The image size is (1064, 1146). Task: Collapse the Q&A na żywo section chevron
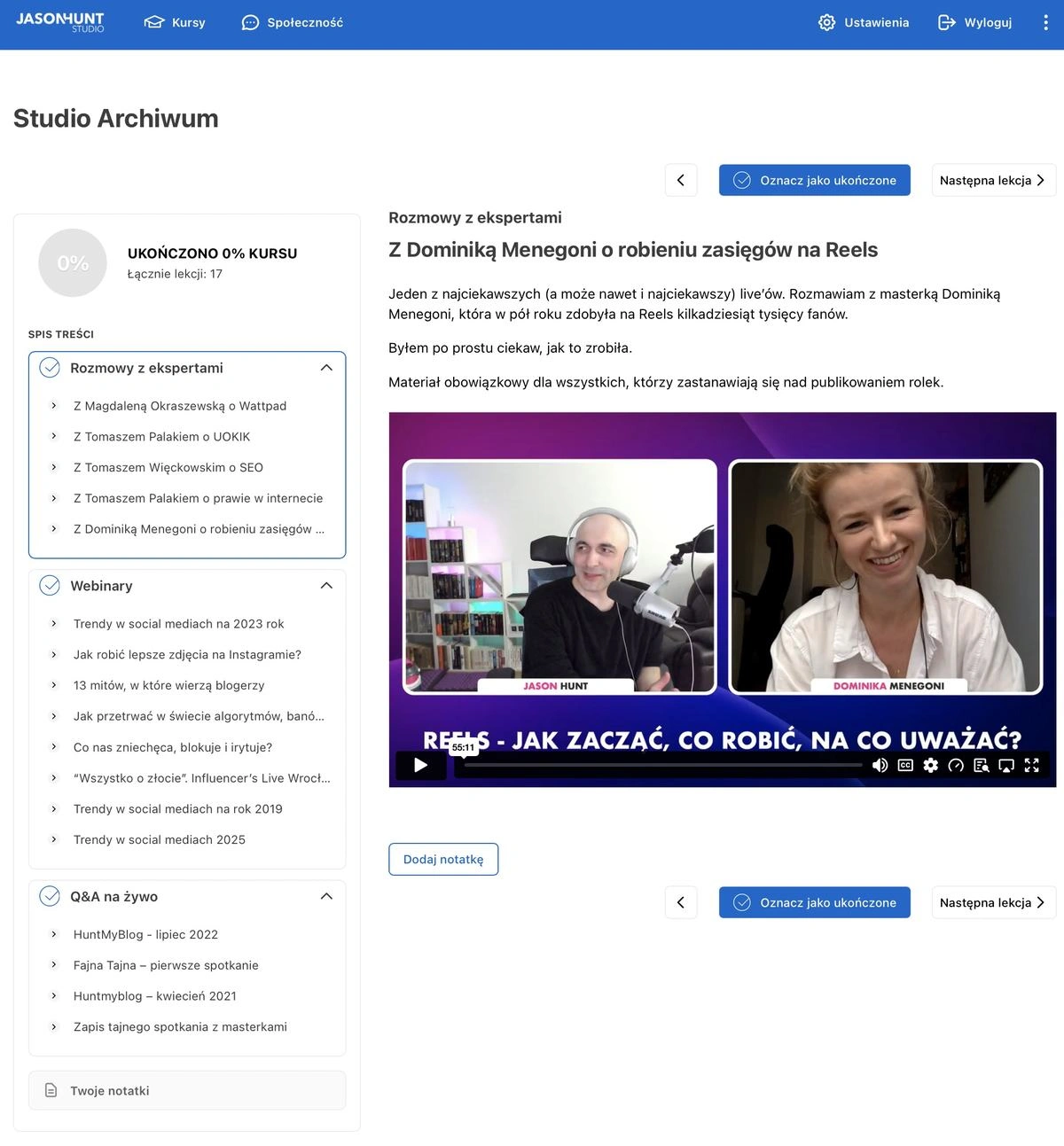(326, 896)
